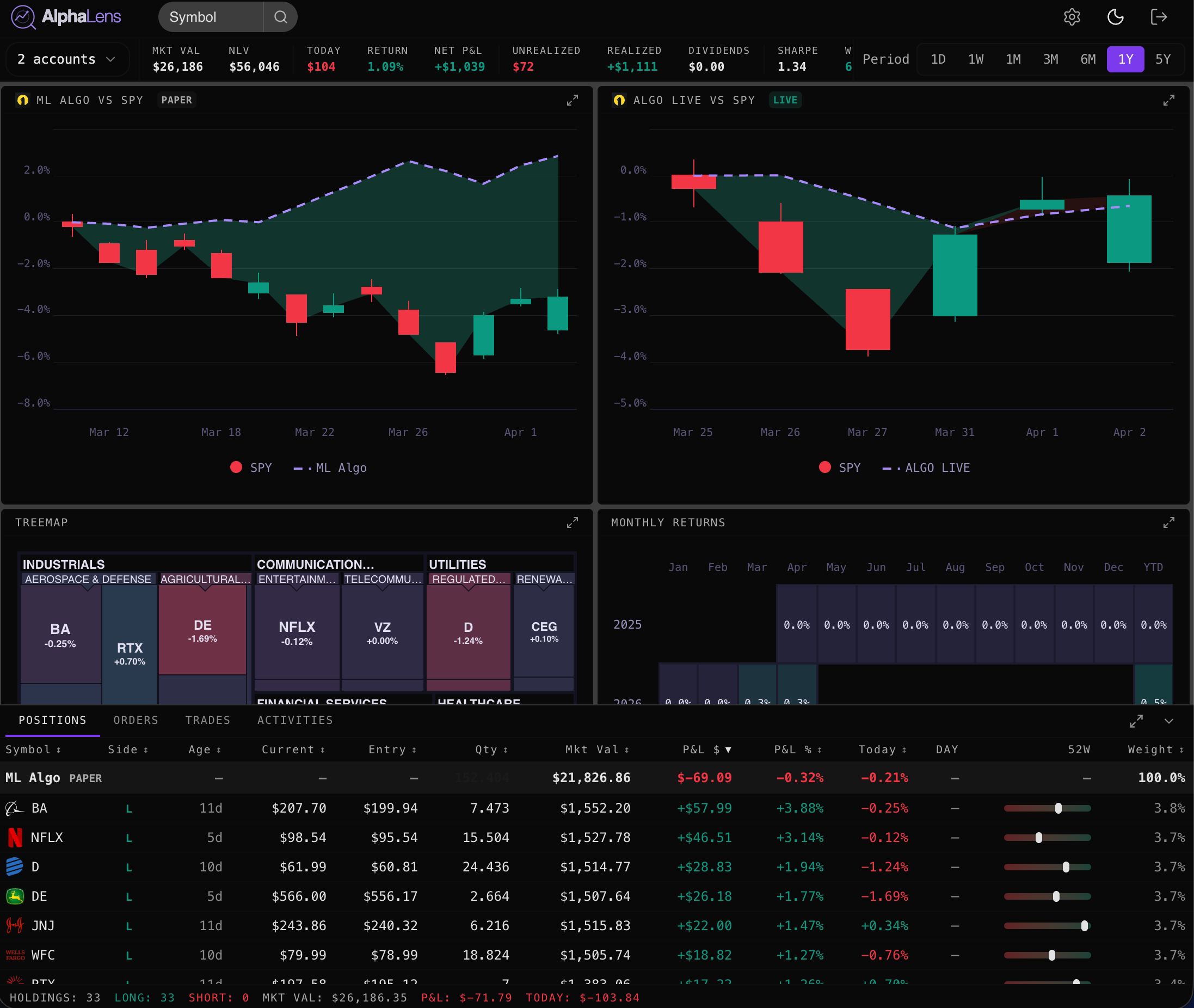Click the Dominion logo in D row
Viewport: 1194px width, 1008px height.
[14, 867]
